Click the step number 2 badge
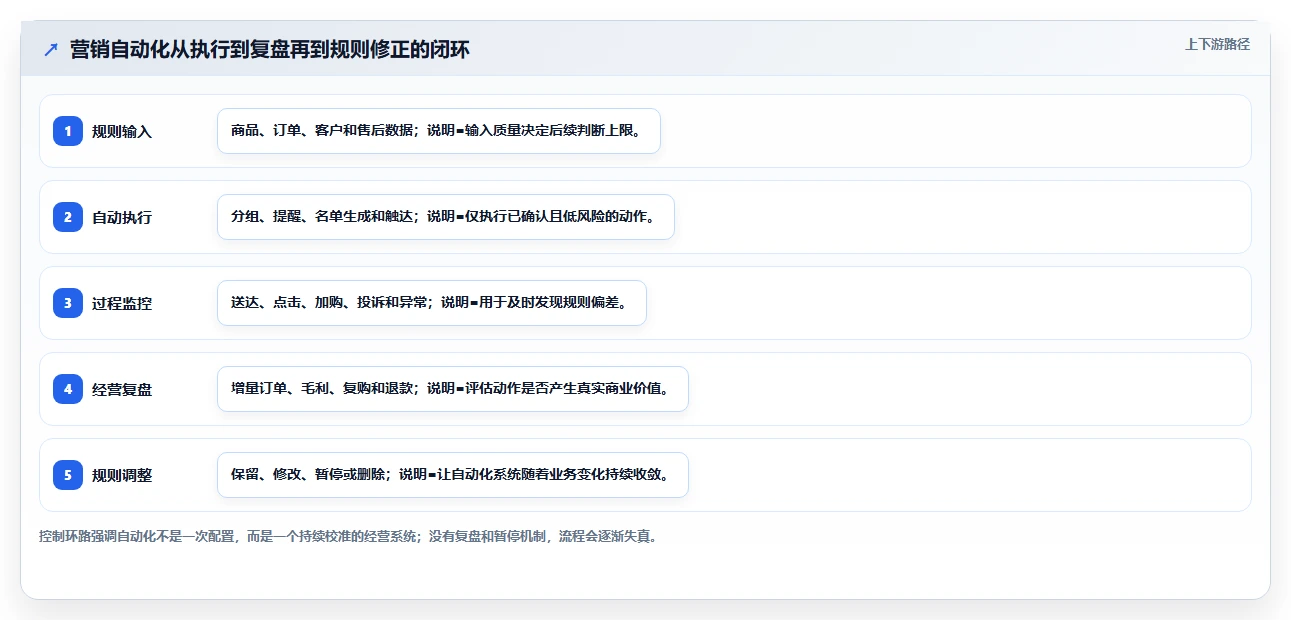Image resolution: width=1291 pixels, height=620 pixels. pos(68,216)
